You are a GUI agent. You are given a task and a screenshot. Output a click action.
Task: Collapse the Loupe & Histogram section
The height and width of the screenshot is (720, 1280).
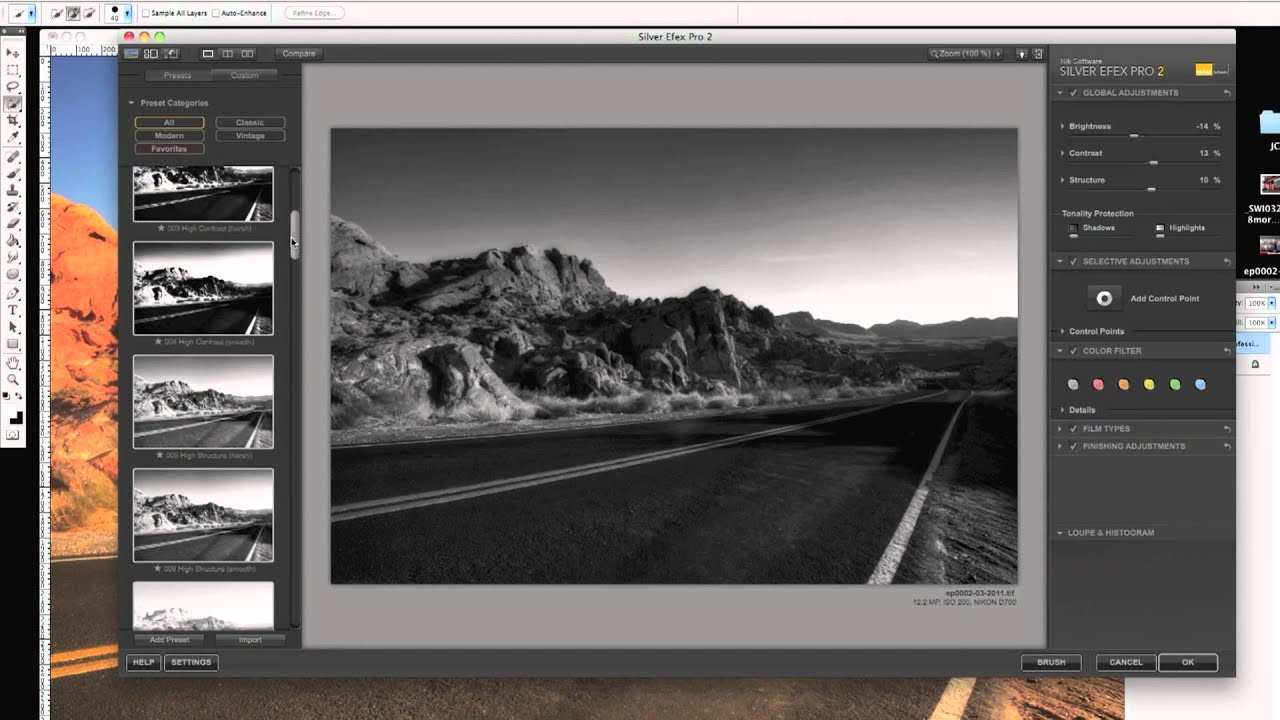point(1060,533)
